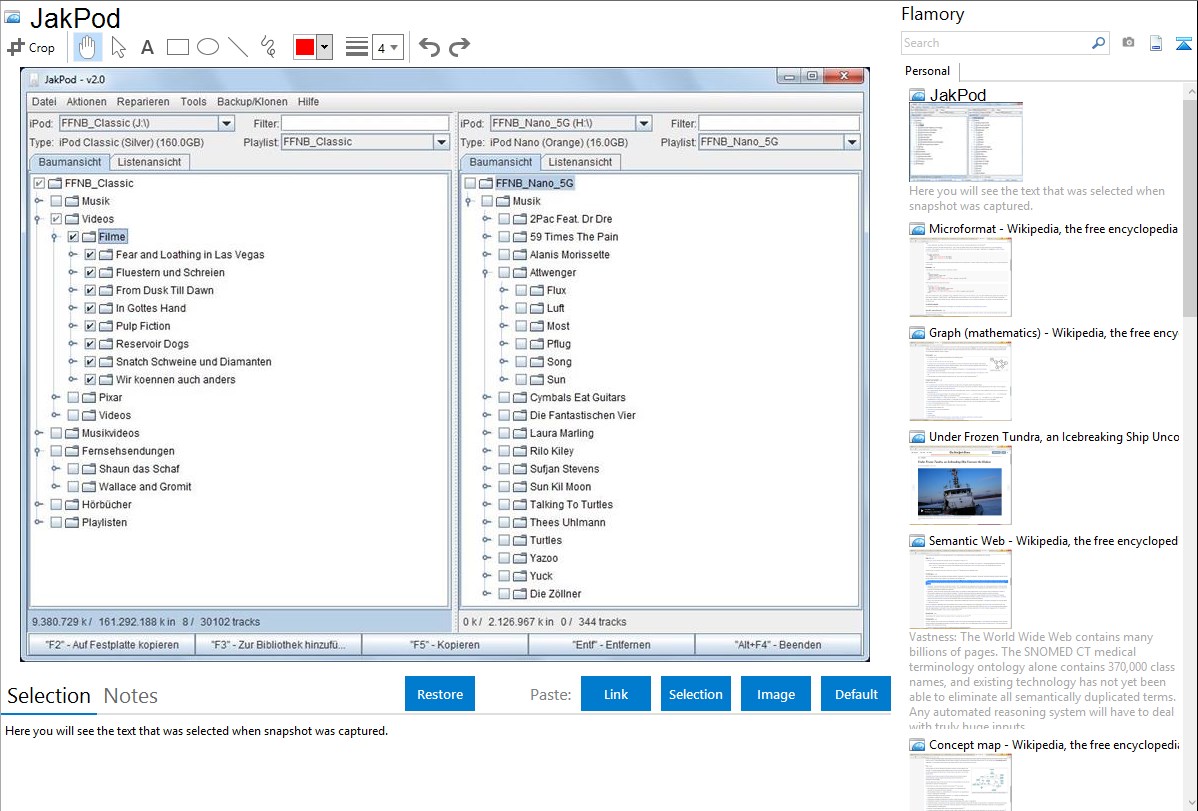Pick the ellipse shape tool
This screenshot has height=811, width=1198.
pyautogui.click(x=208, y=47)
